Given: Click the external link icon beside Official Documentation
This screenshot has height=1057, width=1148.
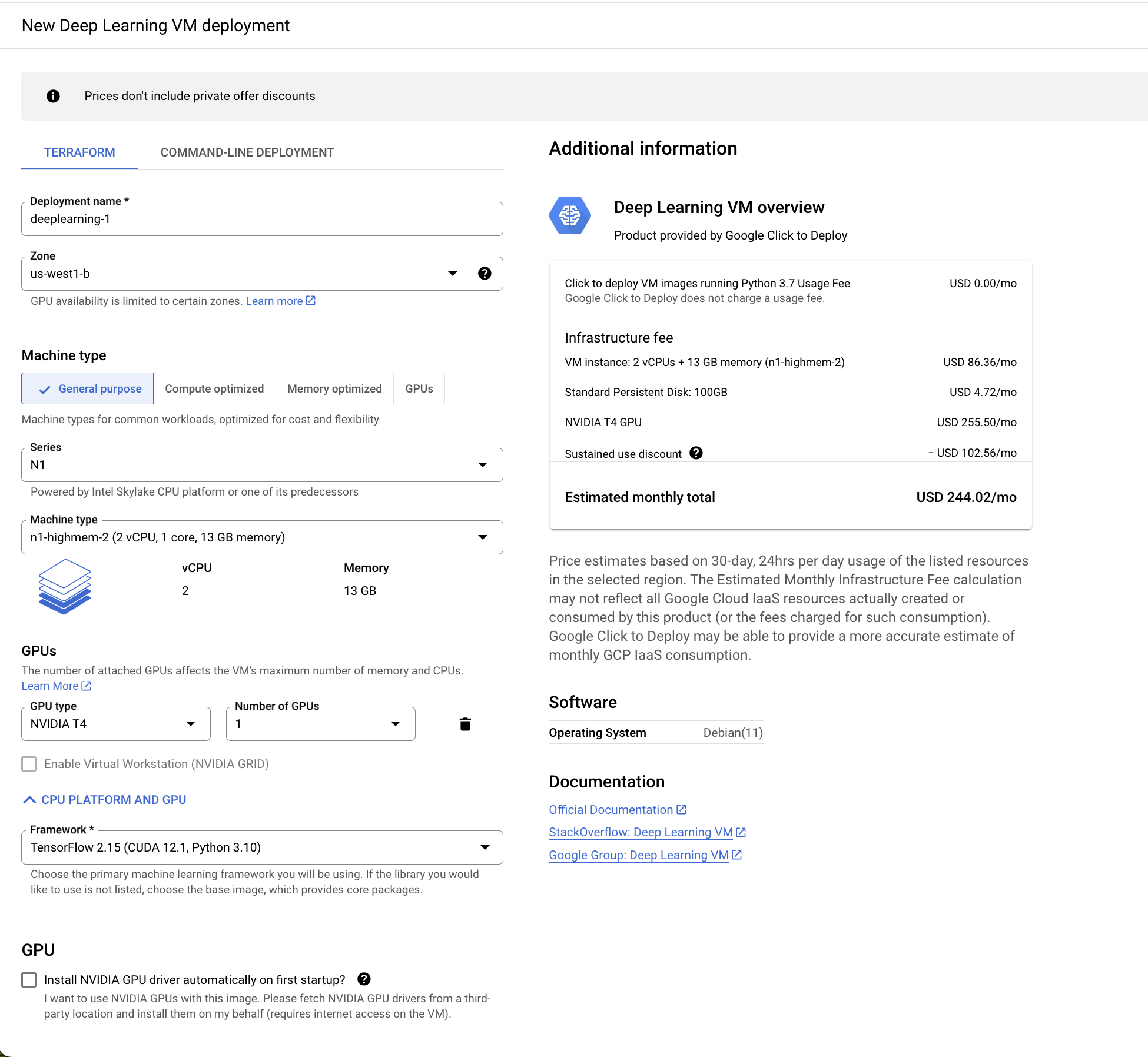Looking at the screenshot, I should click(682, 809).
